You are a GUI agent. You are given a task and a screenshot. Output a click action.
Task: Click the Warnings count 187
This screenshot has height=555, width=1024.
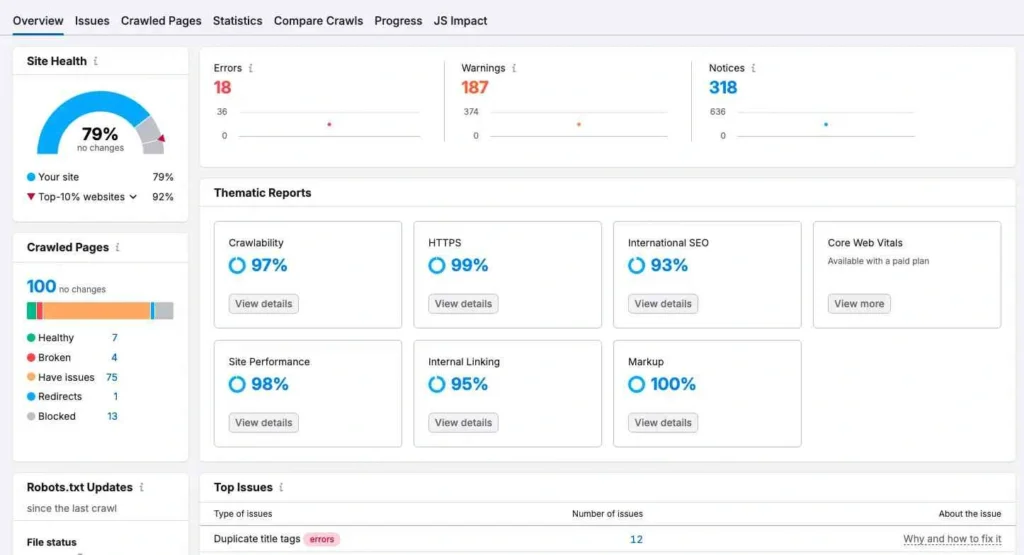tap(475, 87)
